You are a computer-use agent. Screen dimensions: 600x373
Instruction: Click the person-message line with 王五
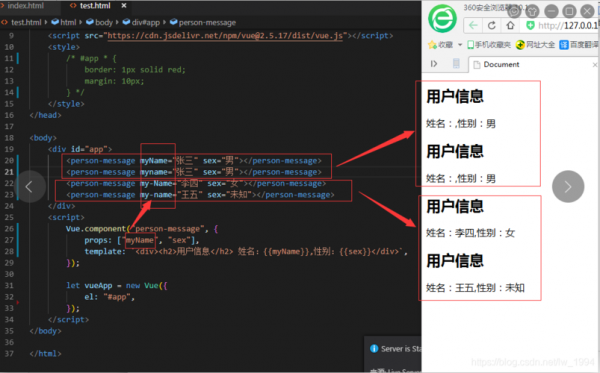(x=201, y=195)
